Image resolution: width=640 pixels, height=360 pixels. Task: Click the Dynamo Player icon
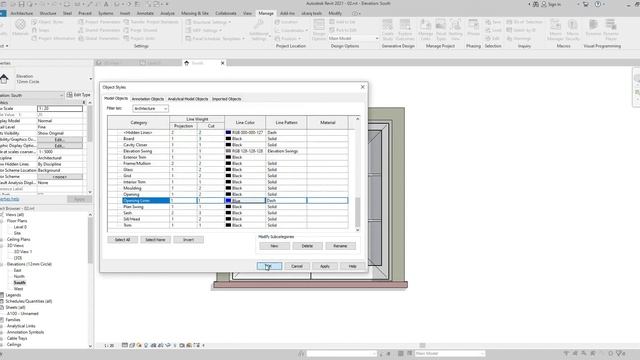[x=611, y=25]
